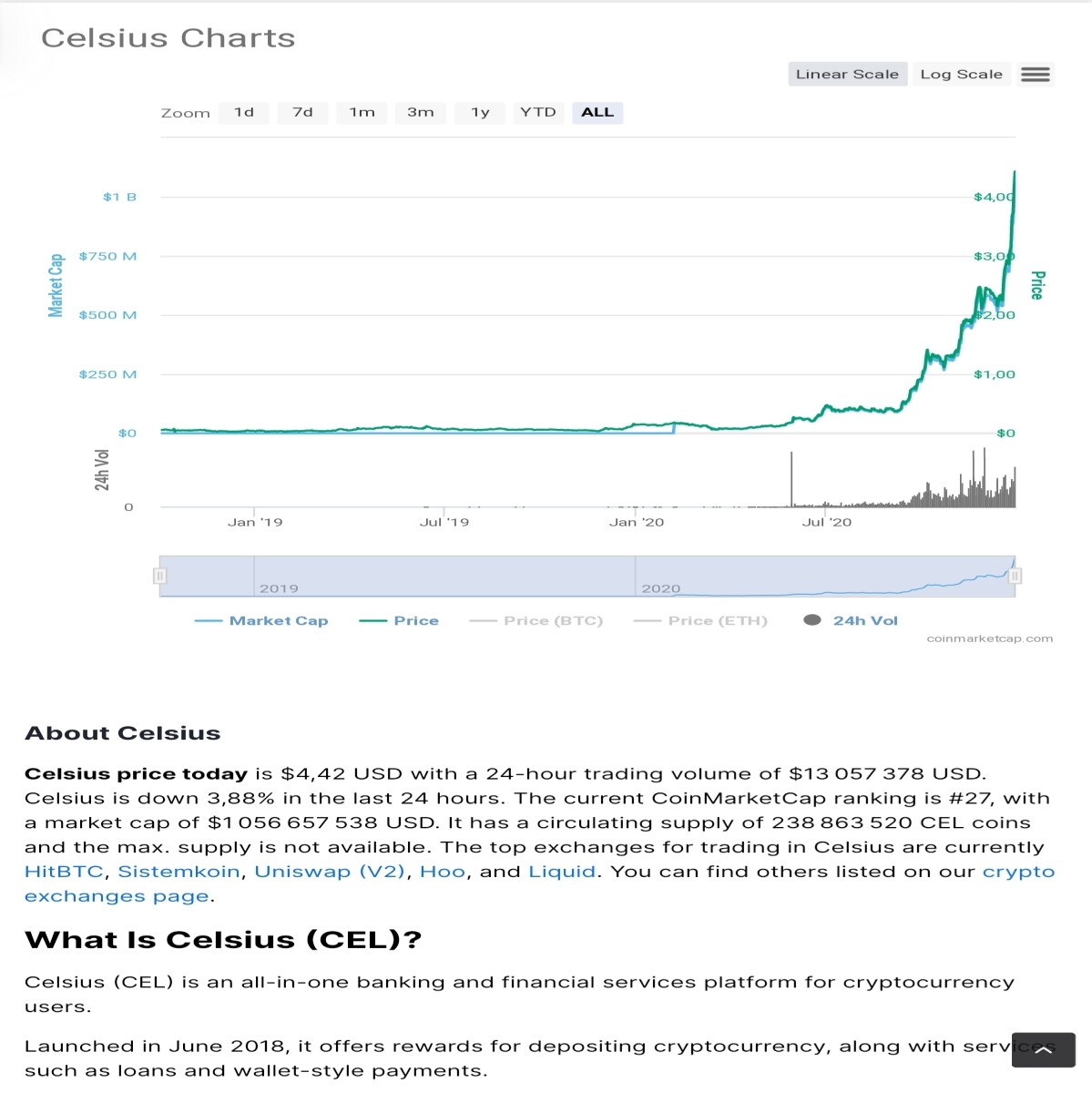Toggle the Market Cap legend series
Viewport: 1092px width, 1093px height.
coord(261,620)
